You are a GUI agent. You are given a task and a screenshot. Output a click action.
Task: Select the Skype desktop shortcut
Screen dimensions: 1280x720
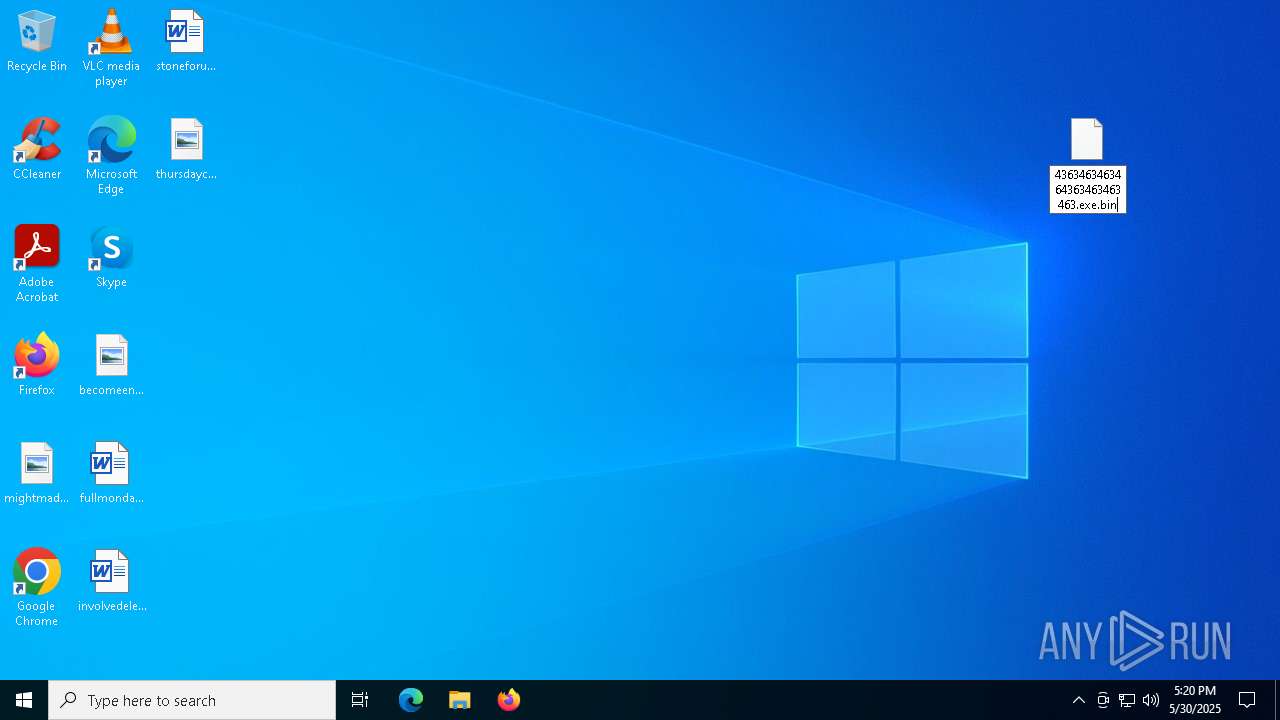[111, 256]
